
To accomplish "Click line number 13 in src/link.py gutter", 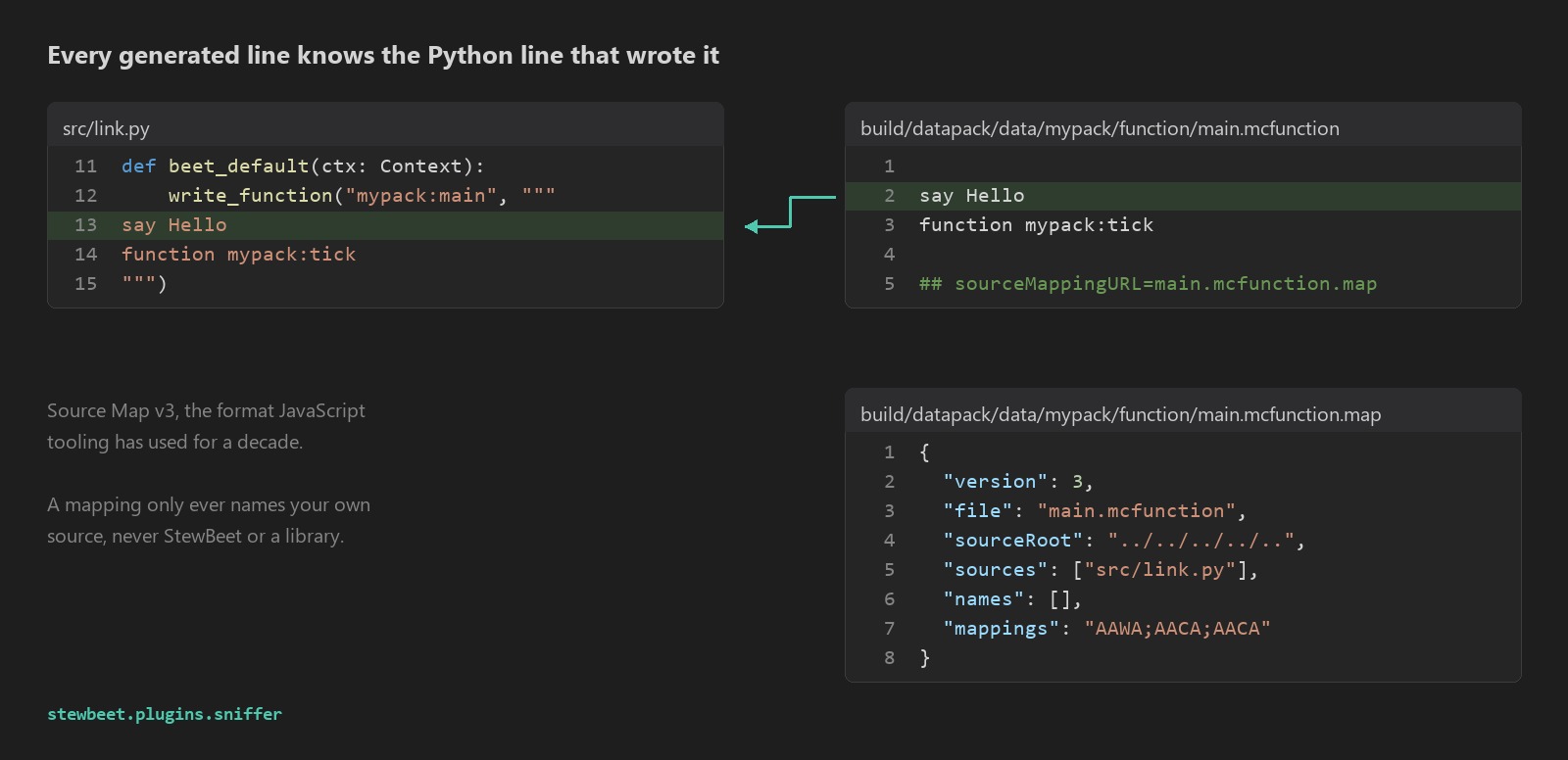I will [x=85, y=225].
